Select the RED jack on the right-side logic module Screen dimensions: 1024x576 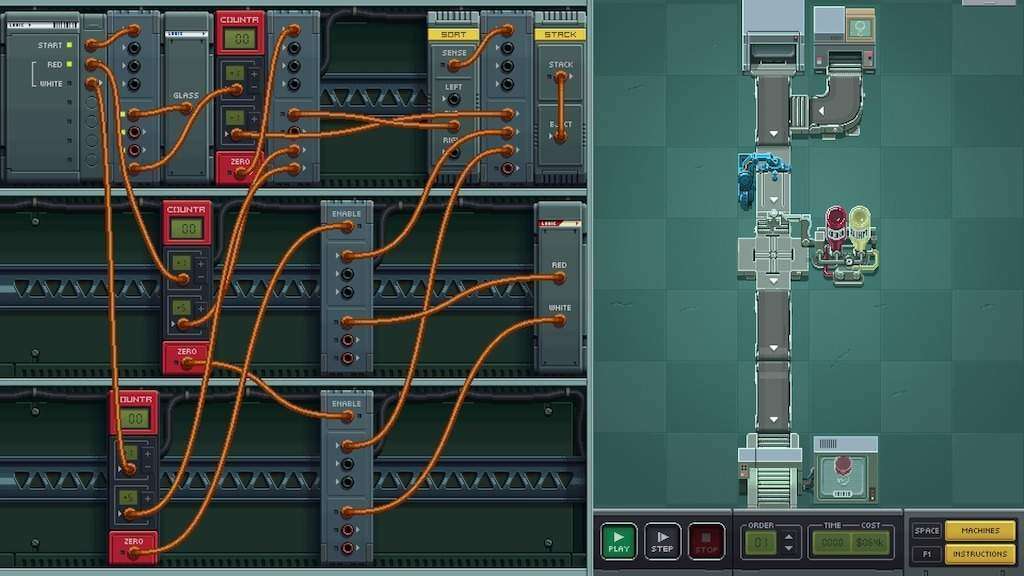pos(559,278)
